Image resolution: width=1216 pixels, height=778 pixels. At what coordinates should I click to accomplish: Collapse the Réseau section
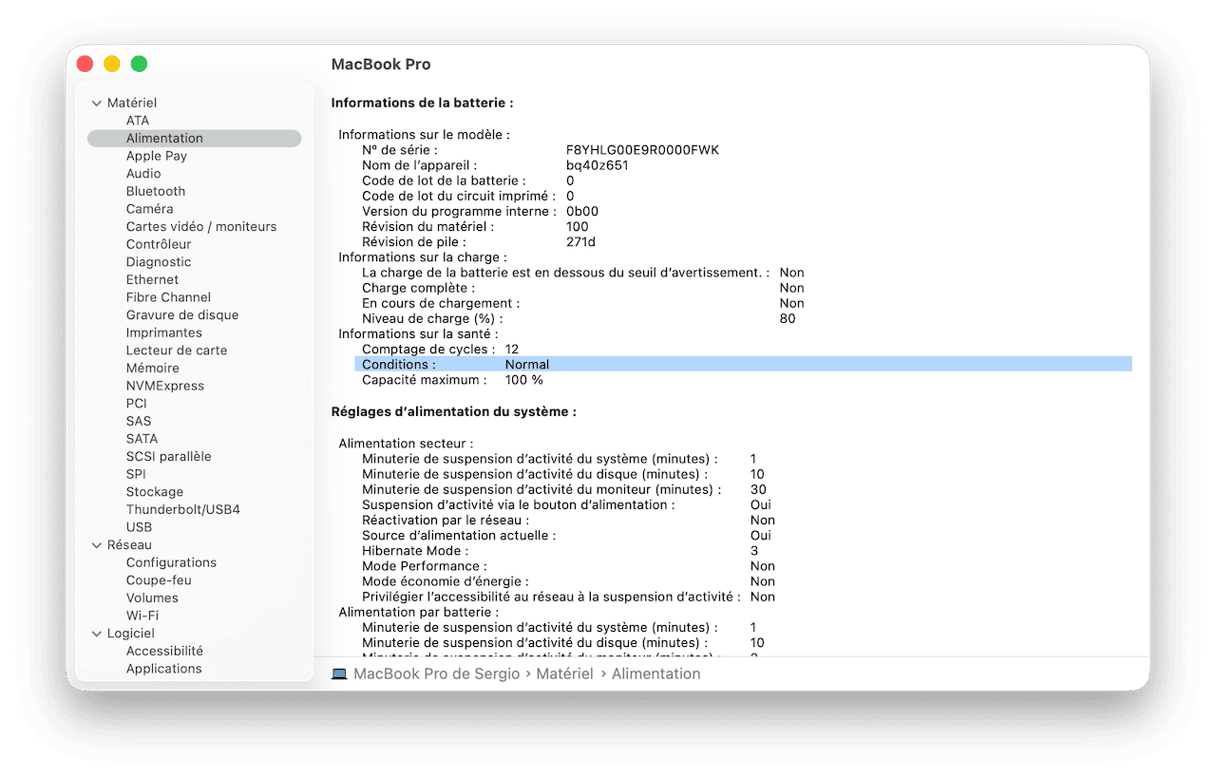point(97,545)
